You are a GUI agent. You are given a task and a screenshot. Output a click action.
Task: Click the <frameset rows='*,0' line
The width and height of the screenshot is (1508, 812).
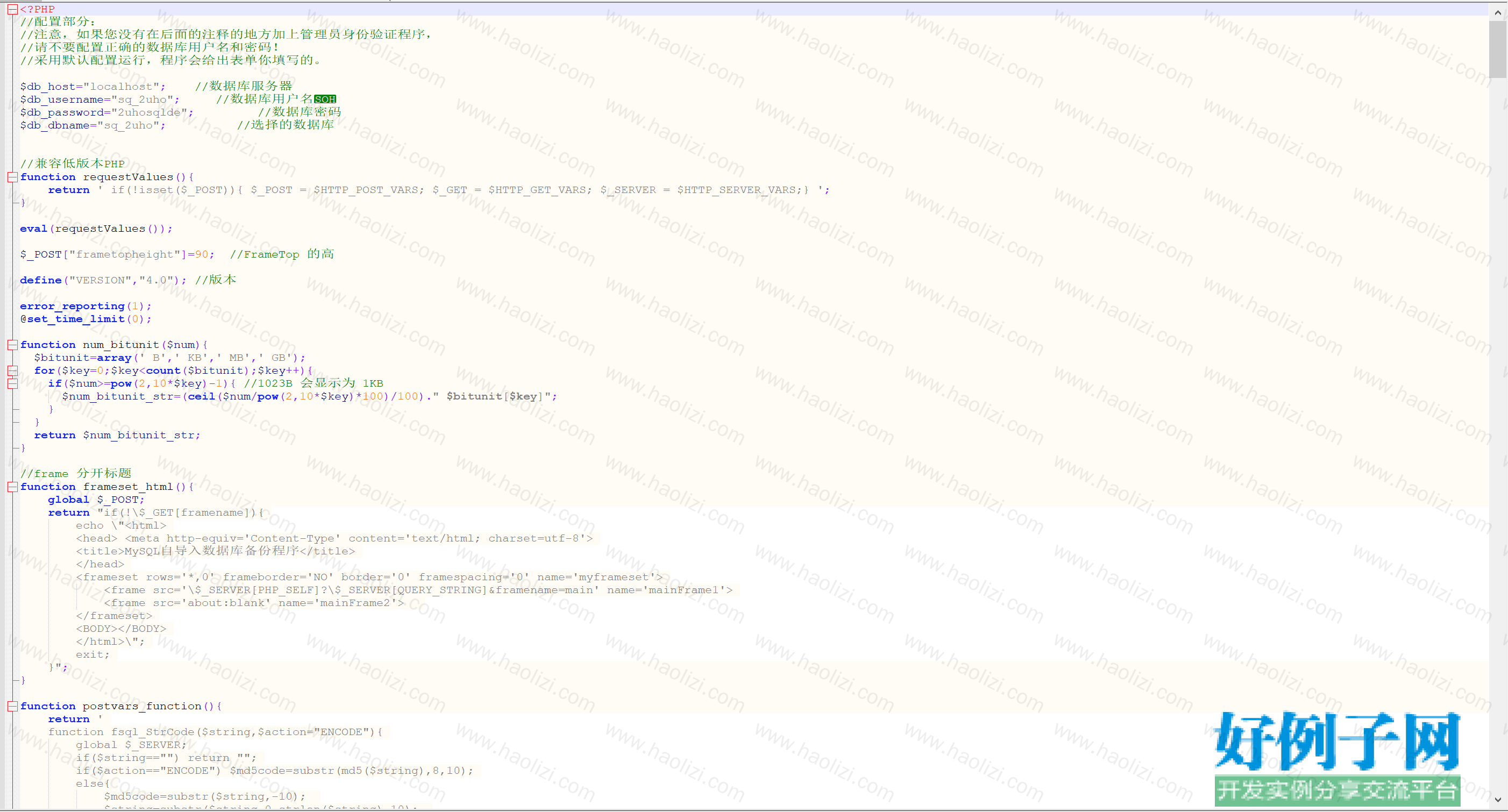pyautogui.click(x=369, y=577)
